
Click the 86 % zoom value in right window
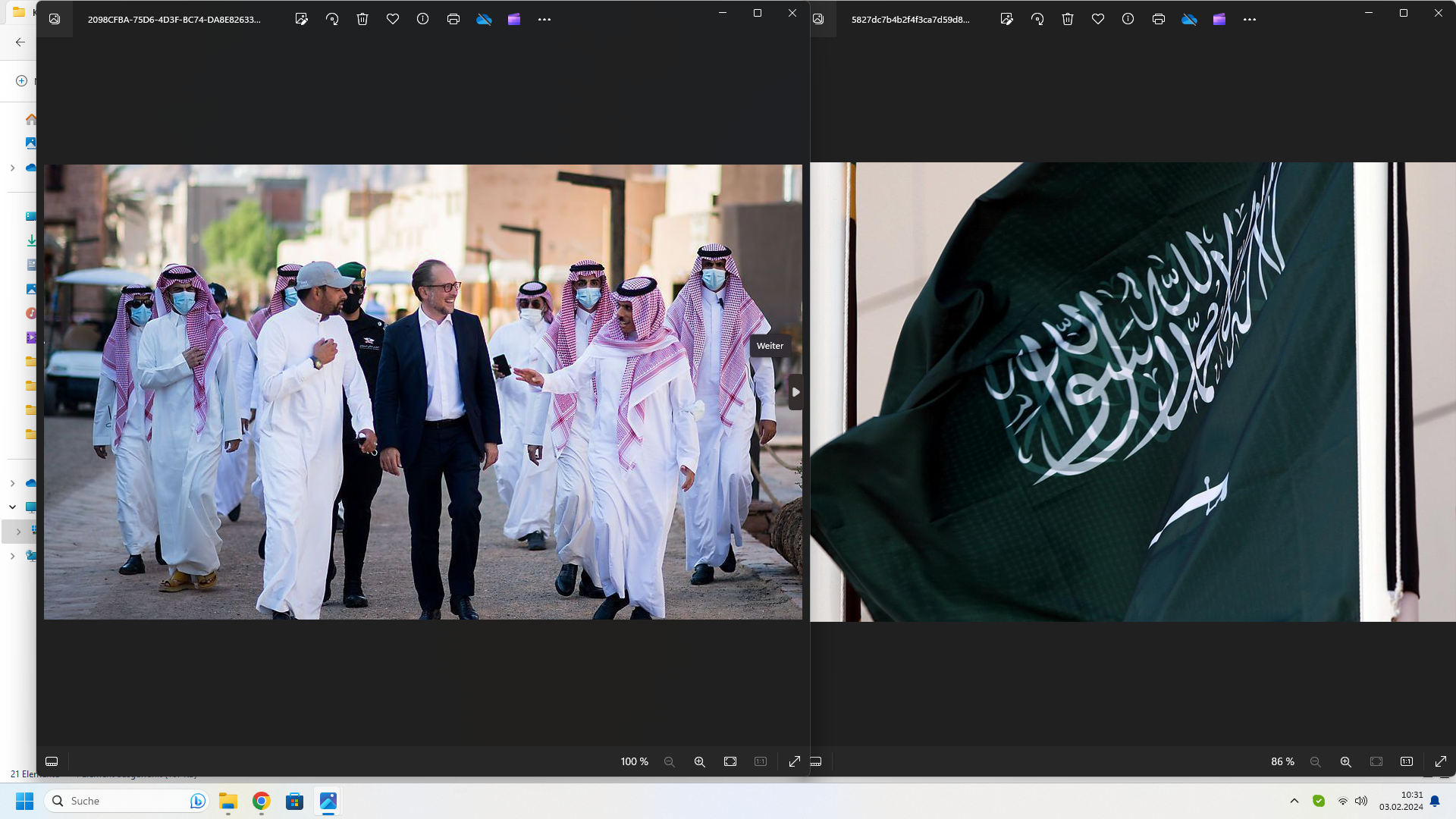point(1282,761)
